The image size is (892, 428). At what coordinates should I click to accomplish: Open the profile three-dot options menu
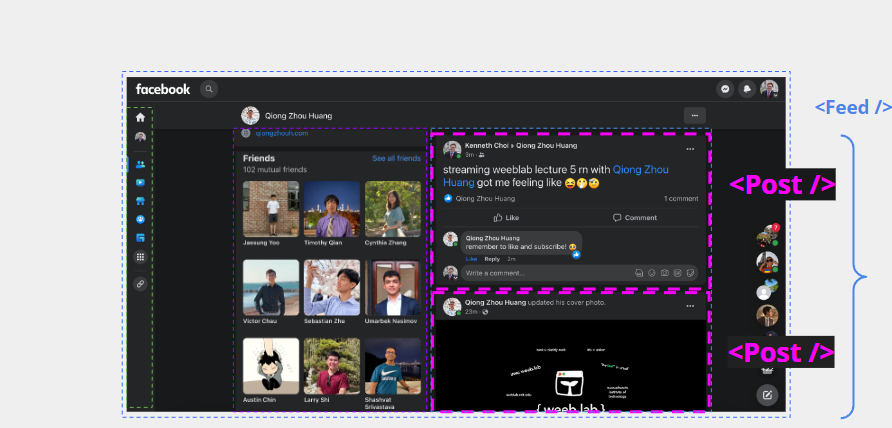695,116
